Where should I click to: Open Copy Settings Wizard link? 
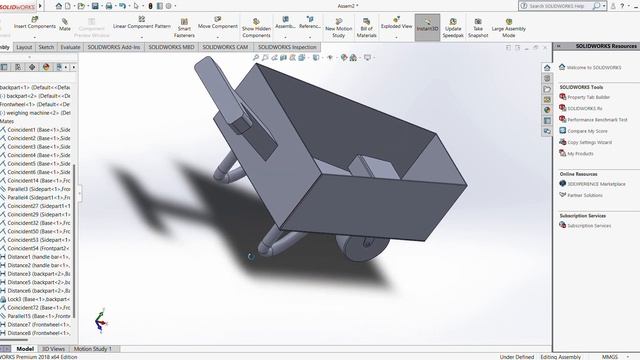(x=589, y=142)
